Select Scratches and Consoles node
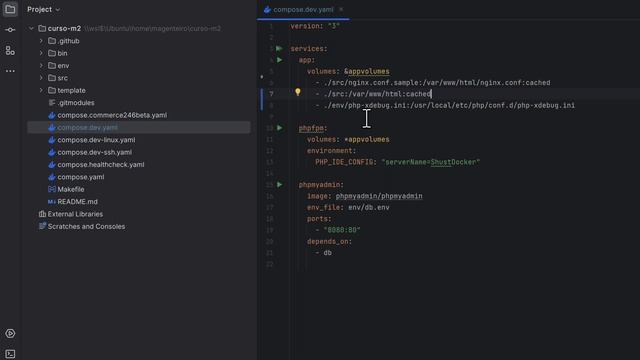The height and width of the screenshot is (360, 640). tap(86, 226)
